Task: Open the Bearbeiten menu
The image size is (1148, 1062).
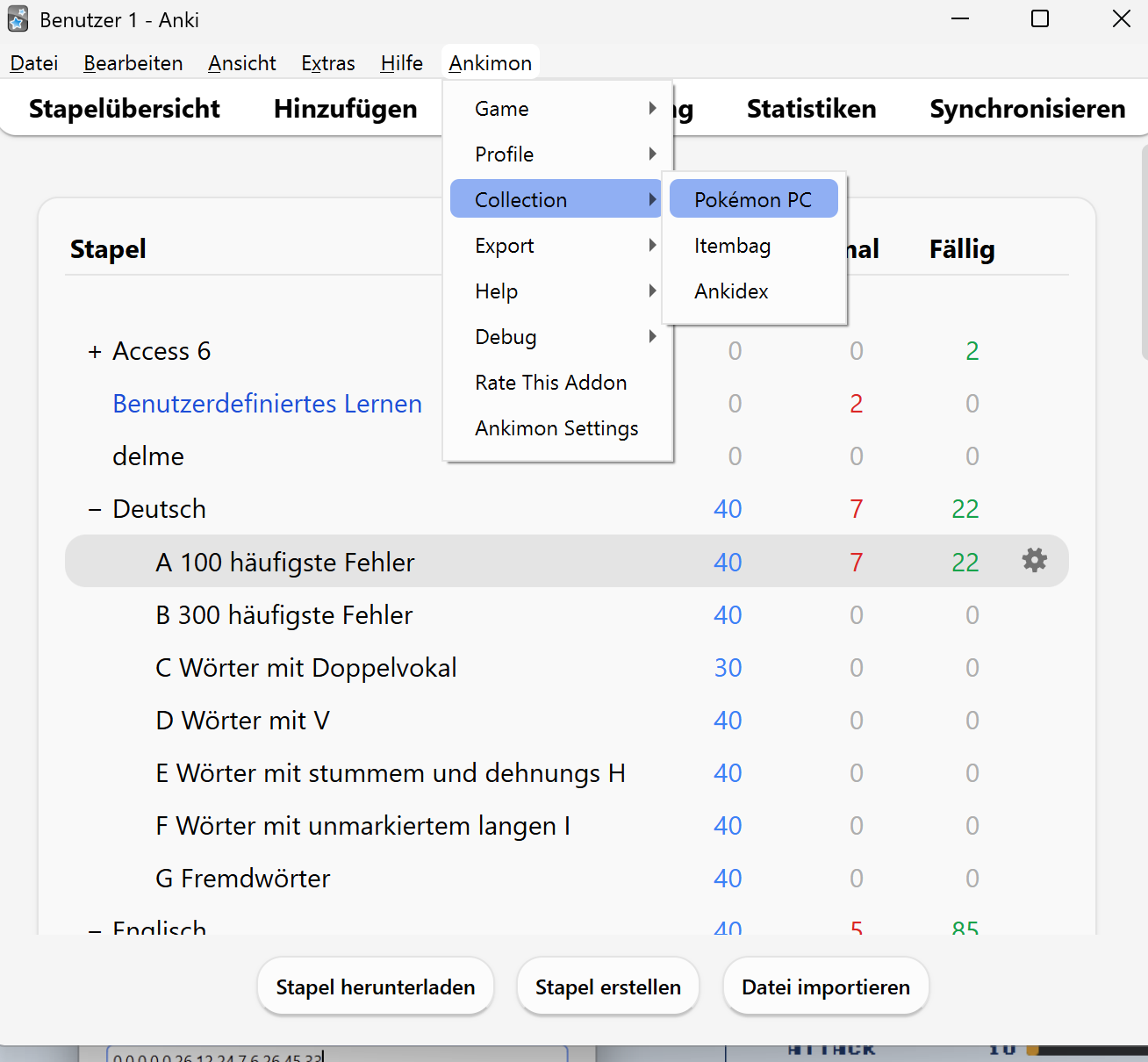Action: (133, 63)
